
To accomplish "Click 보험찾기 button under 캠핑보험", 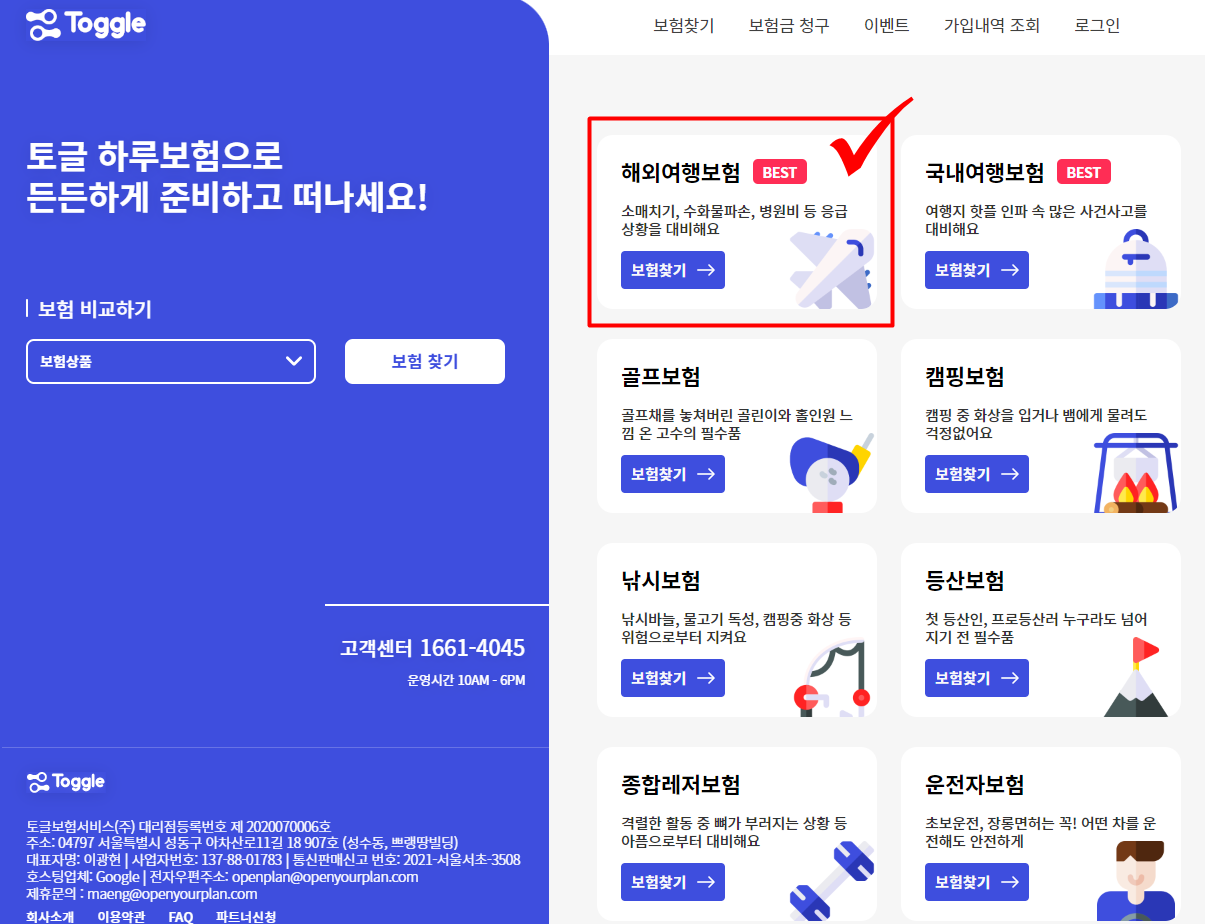I will tap(977, 474).
